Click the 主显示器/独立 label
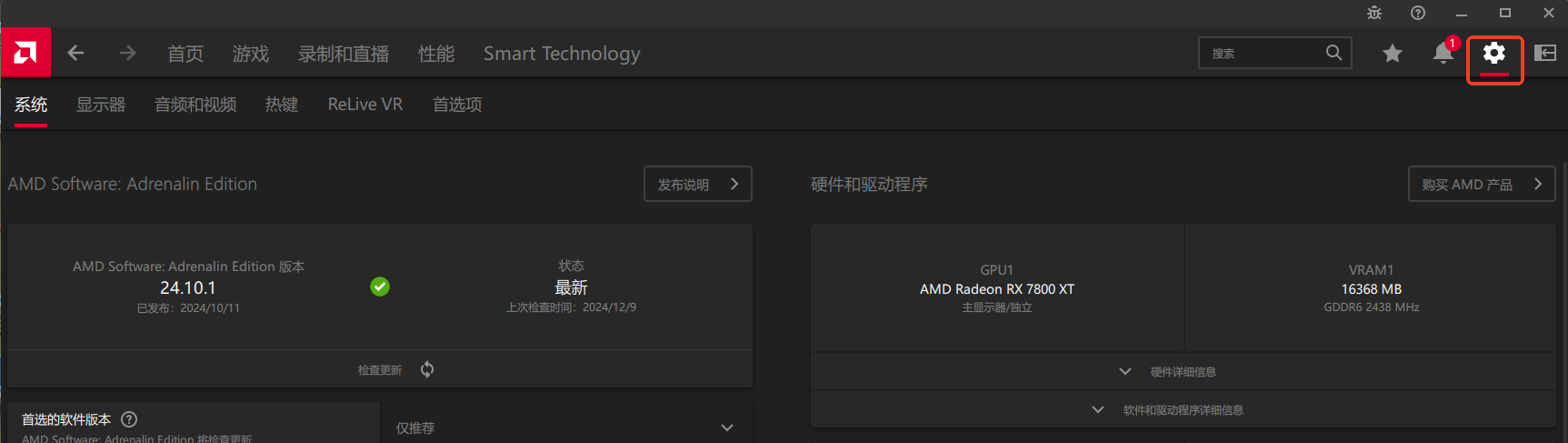Screen dimensions: 1568x443 pyautogui.click(x=997, y=307)
